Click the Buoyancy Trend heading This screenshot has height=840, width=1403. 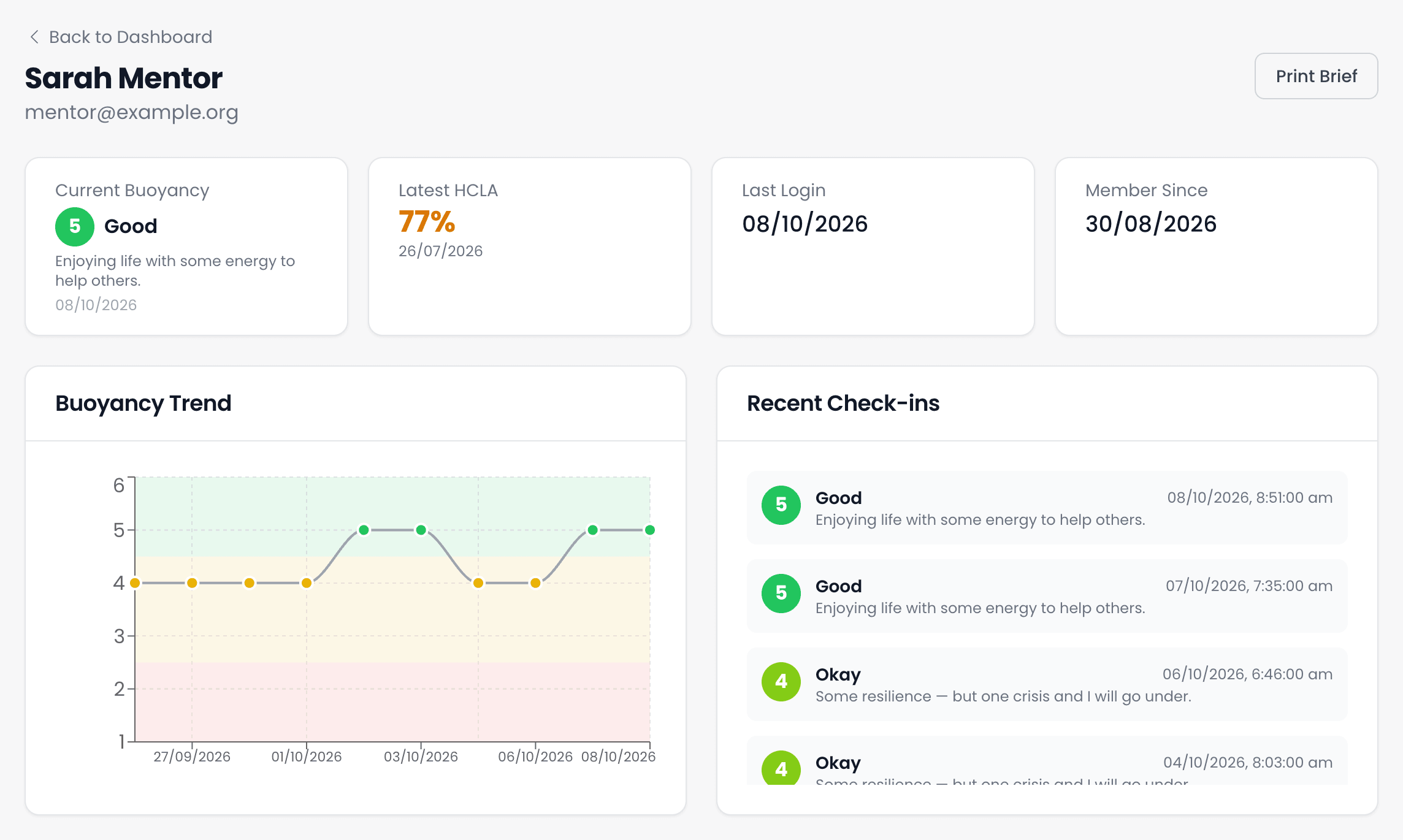pos(143,403)
